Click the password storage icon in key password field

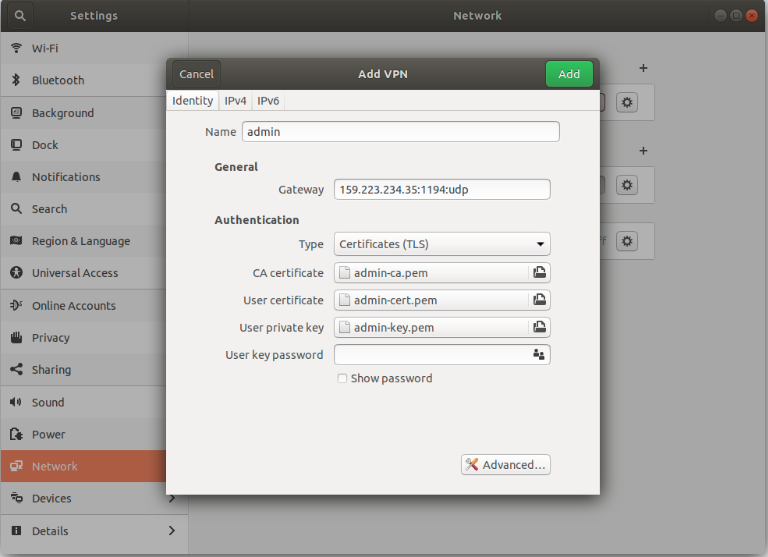click(539, 355)
